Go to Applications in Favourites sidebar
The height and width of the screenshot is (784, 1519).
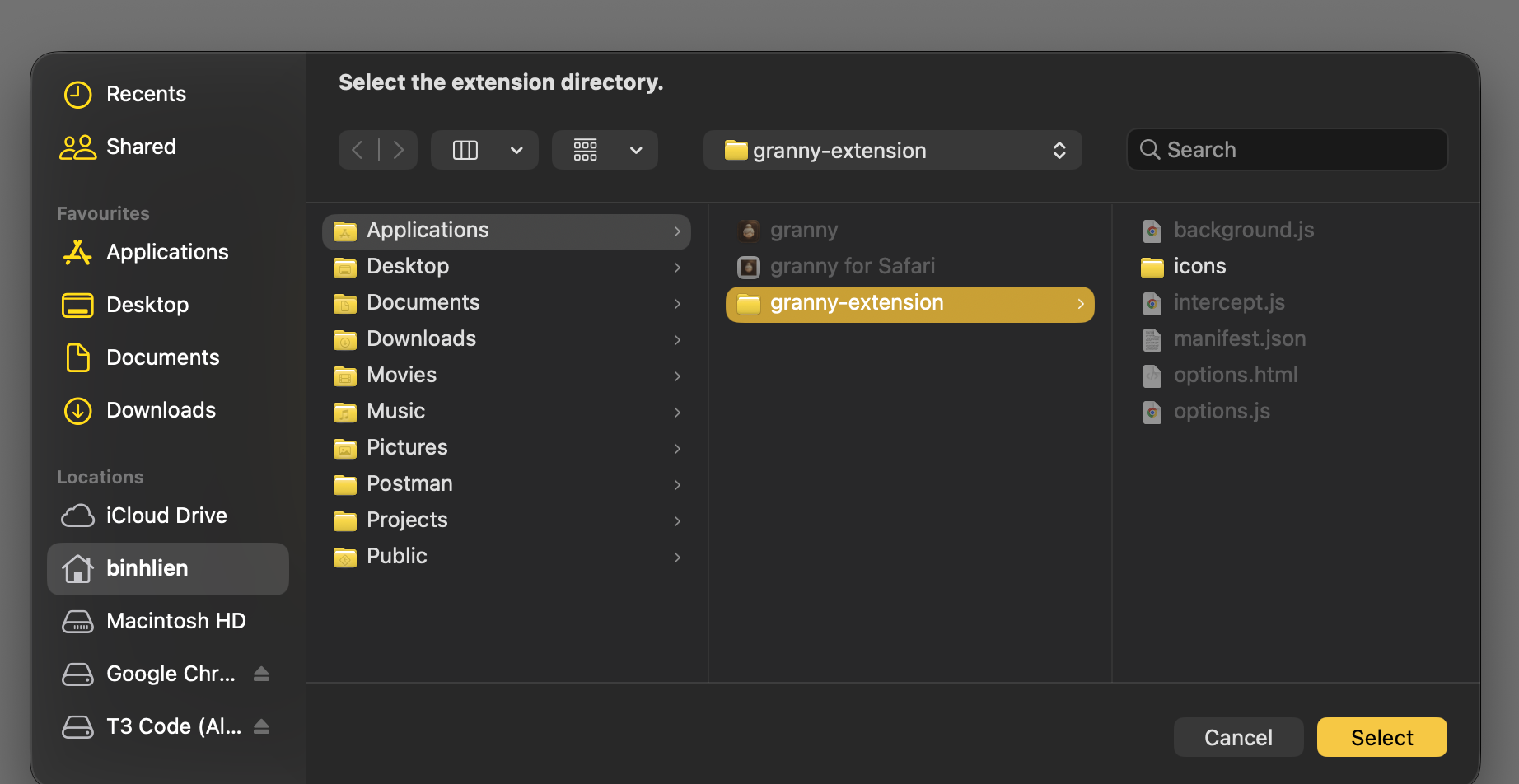click(166, 252)
